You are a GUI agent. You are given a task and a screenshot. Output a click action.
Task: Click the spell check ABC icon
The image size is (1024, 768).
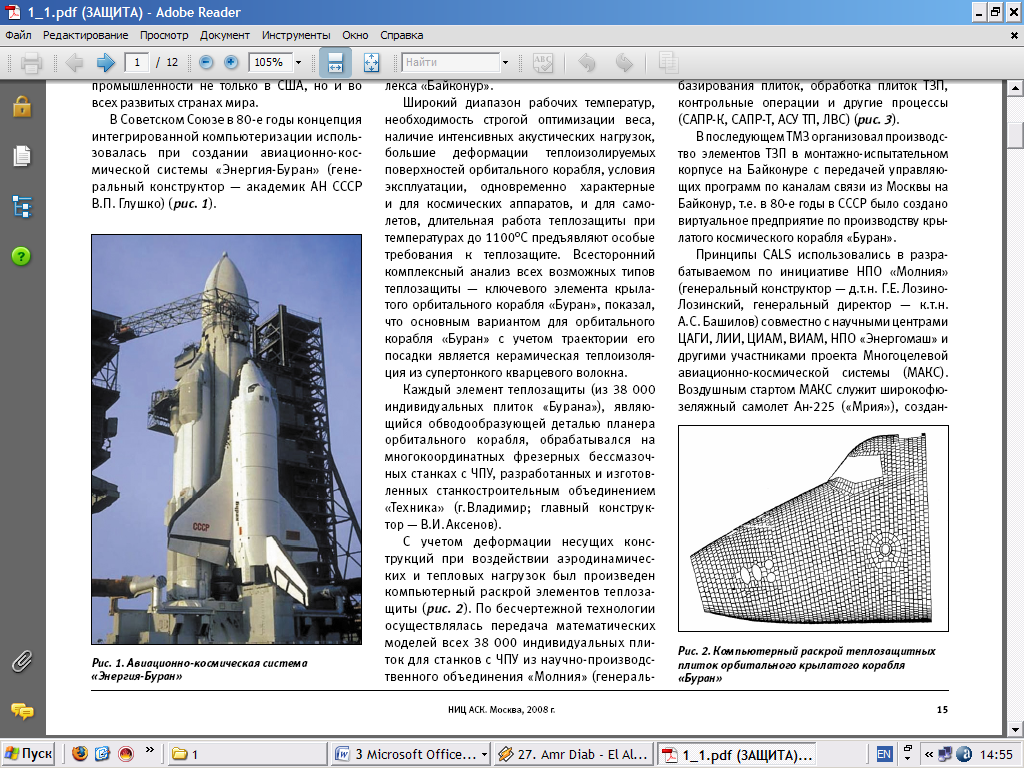(543, 63)
